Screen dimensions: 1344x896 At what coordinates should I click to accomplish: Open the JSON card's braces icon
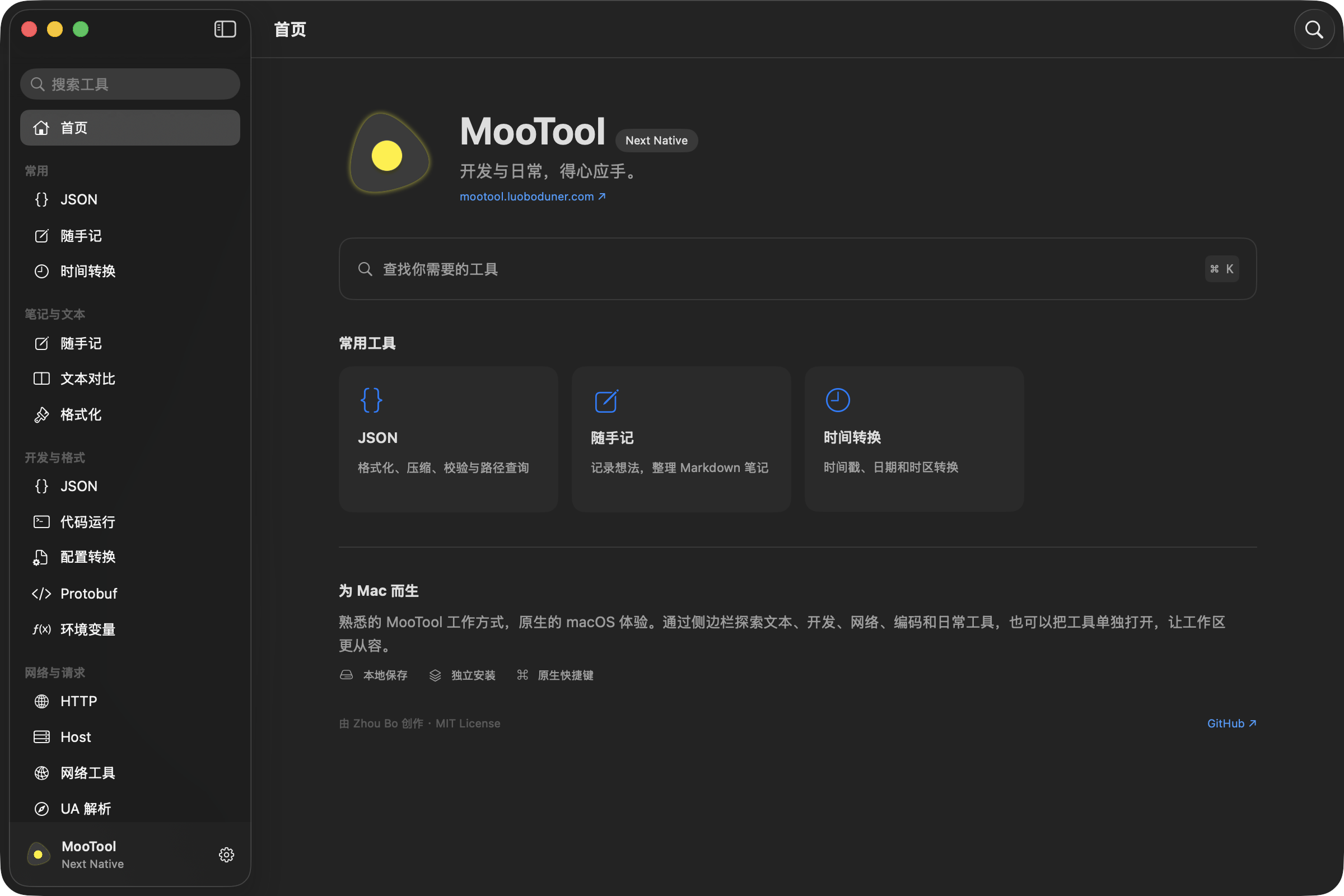(x=371, y=400)
